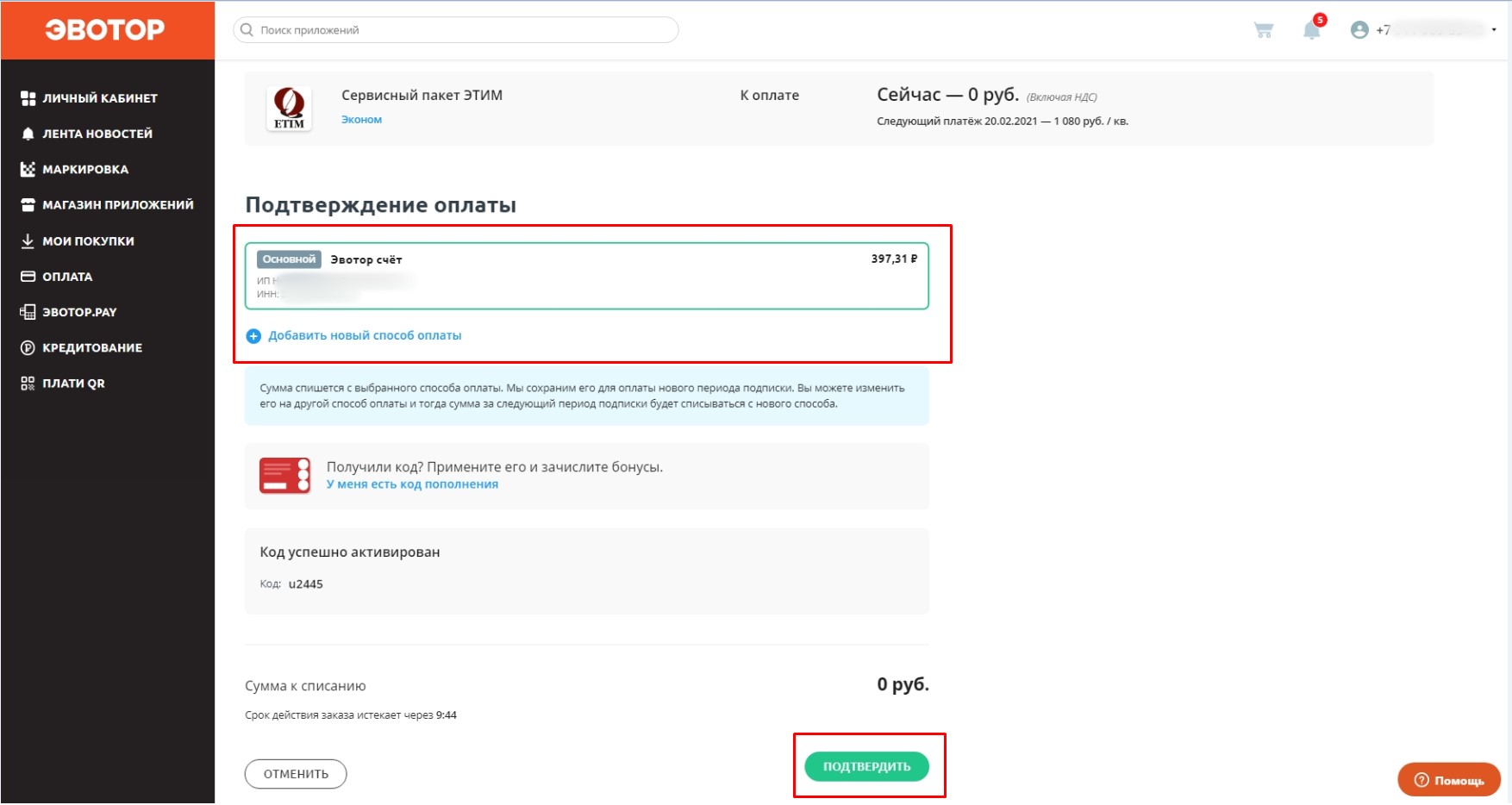The height and width of the screenshot is (805, 1512).
Task: Open the shopping cart icon
Action: pyautogui.click(x=1264, y=30)
